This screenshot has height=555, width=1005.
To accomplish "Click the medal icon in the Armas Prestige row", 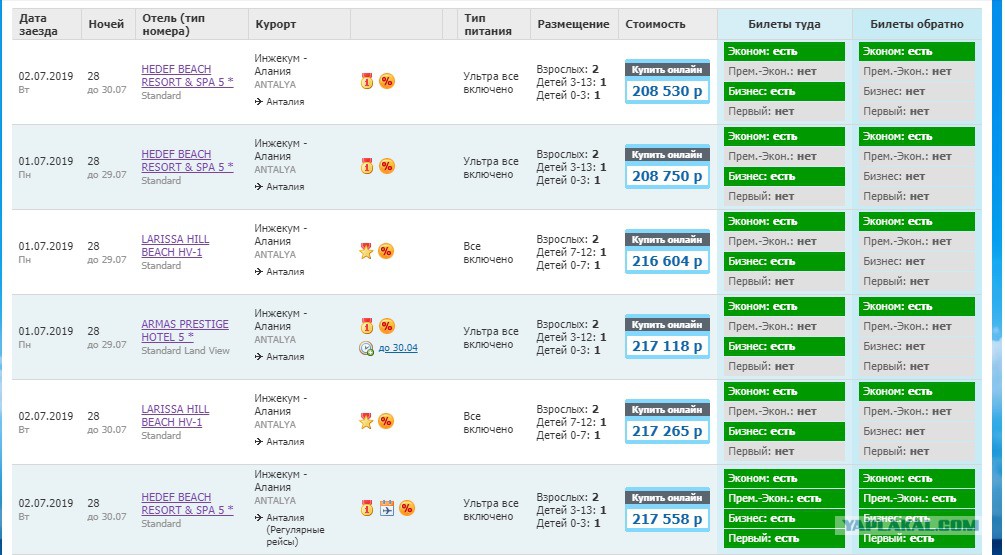I will point(367,326).
